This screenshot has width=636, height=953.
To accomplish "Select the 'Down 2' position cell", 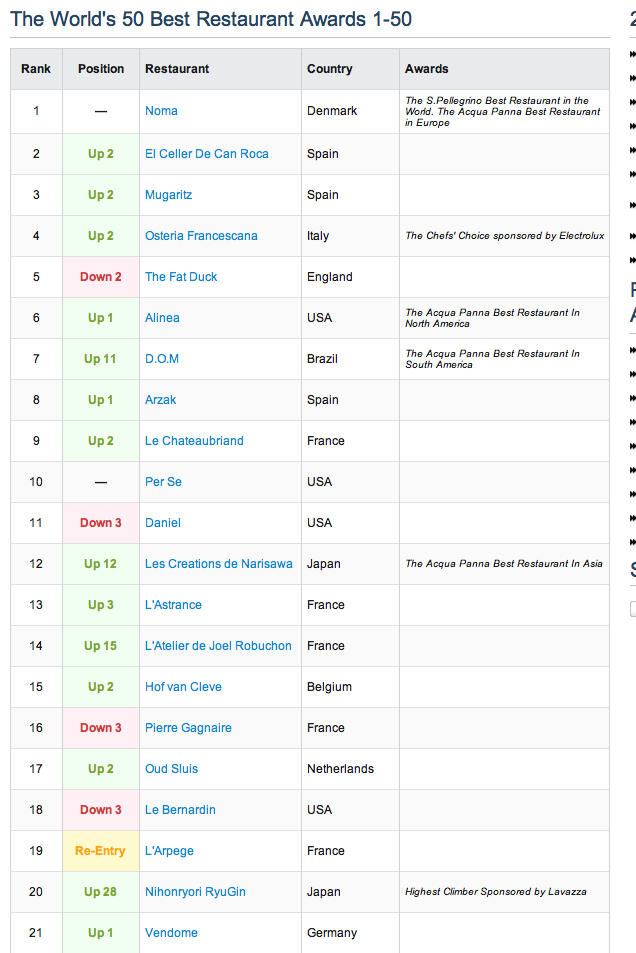I will 101,277.
